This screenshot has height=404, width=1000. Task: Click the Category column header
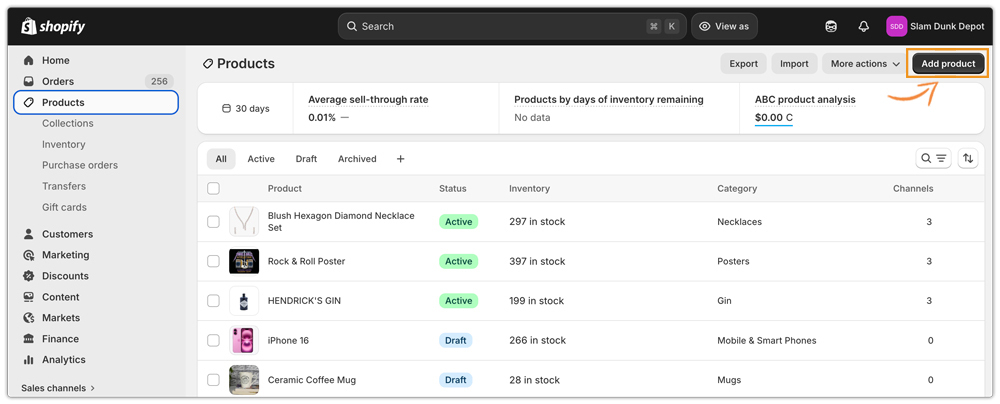click(x=737, y=188)
